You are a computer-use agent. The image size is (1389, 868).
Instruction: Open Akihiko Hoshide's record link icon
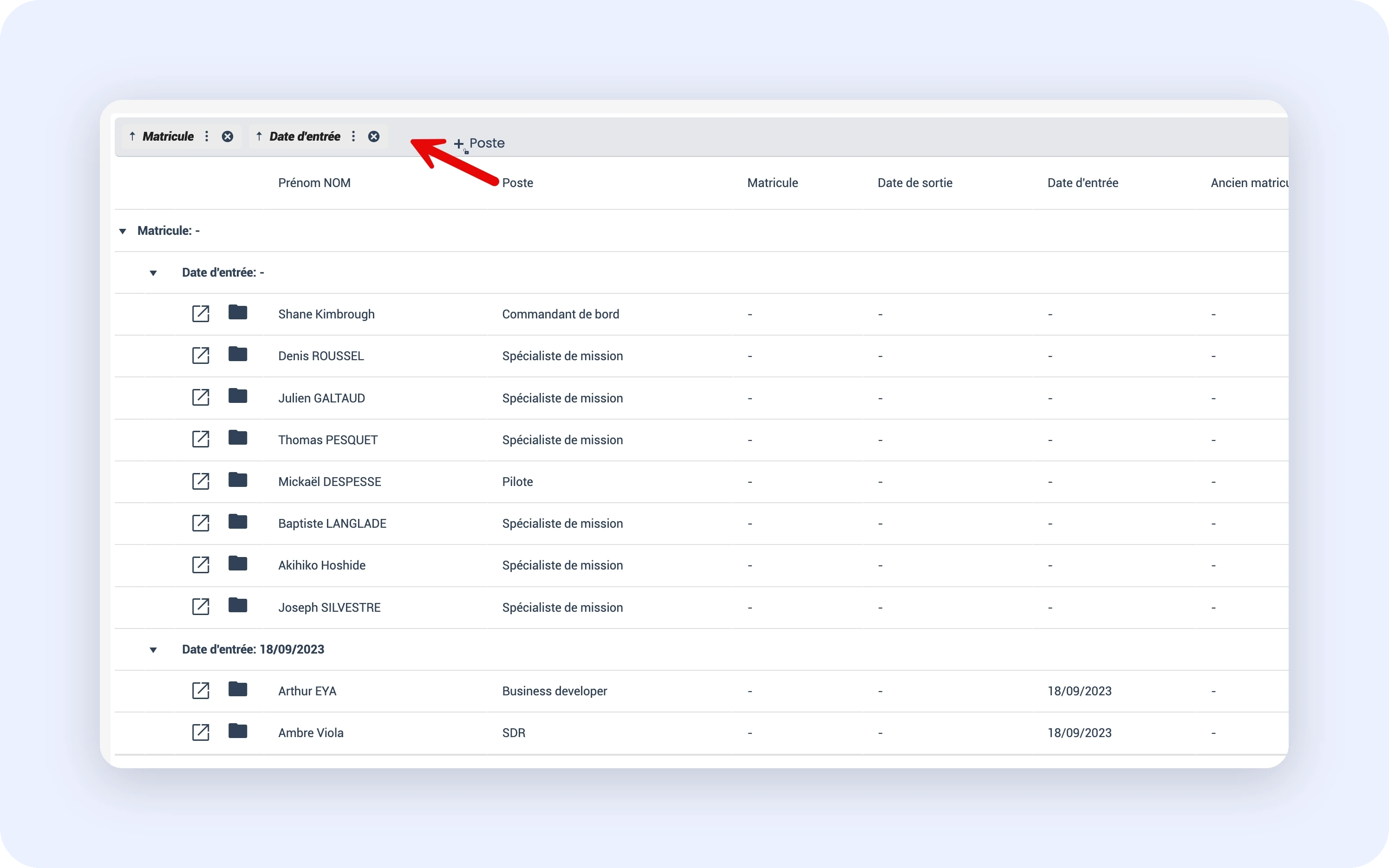pos(201,565)
